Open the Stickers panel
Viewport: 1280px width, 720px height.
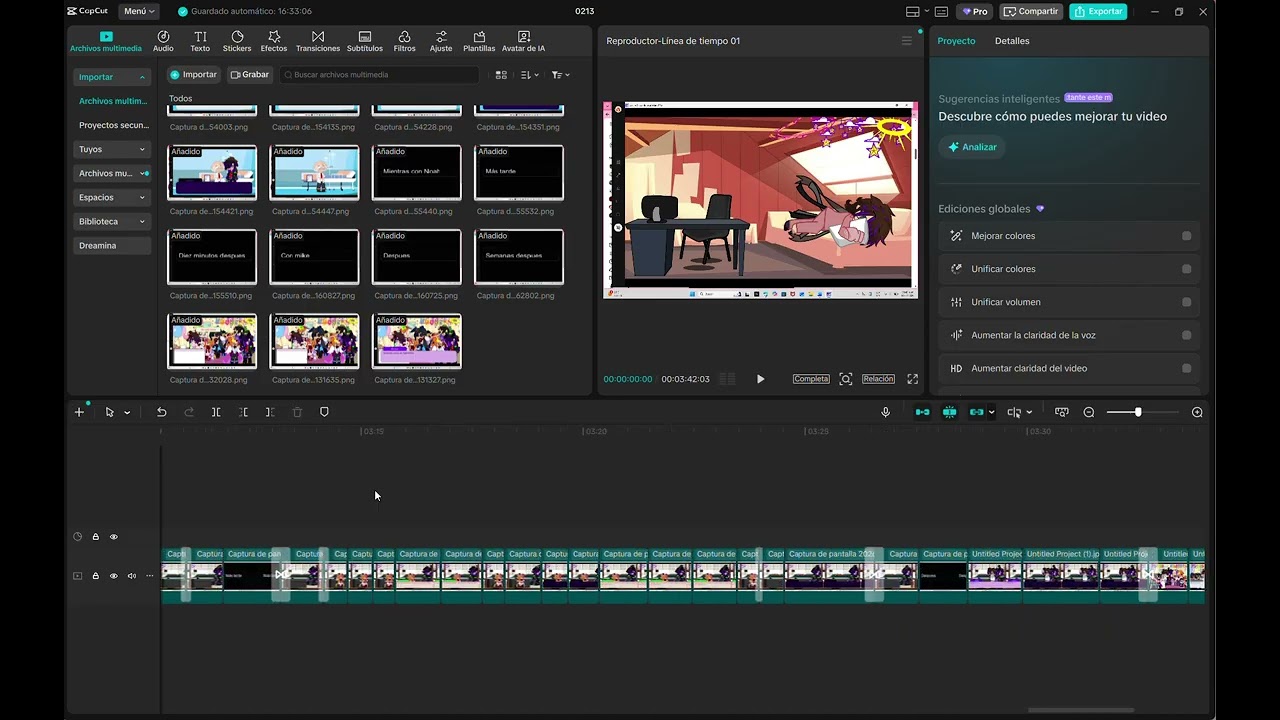237,41
